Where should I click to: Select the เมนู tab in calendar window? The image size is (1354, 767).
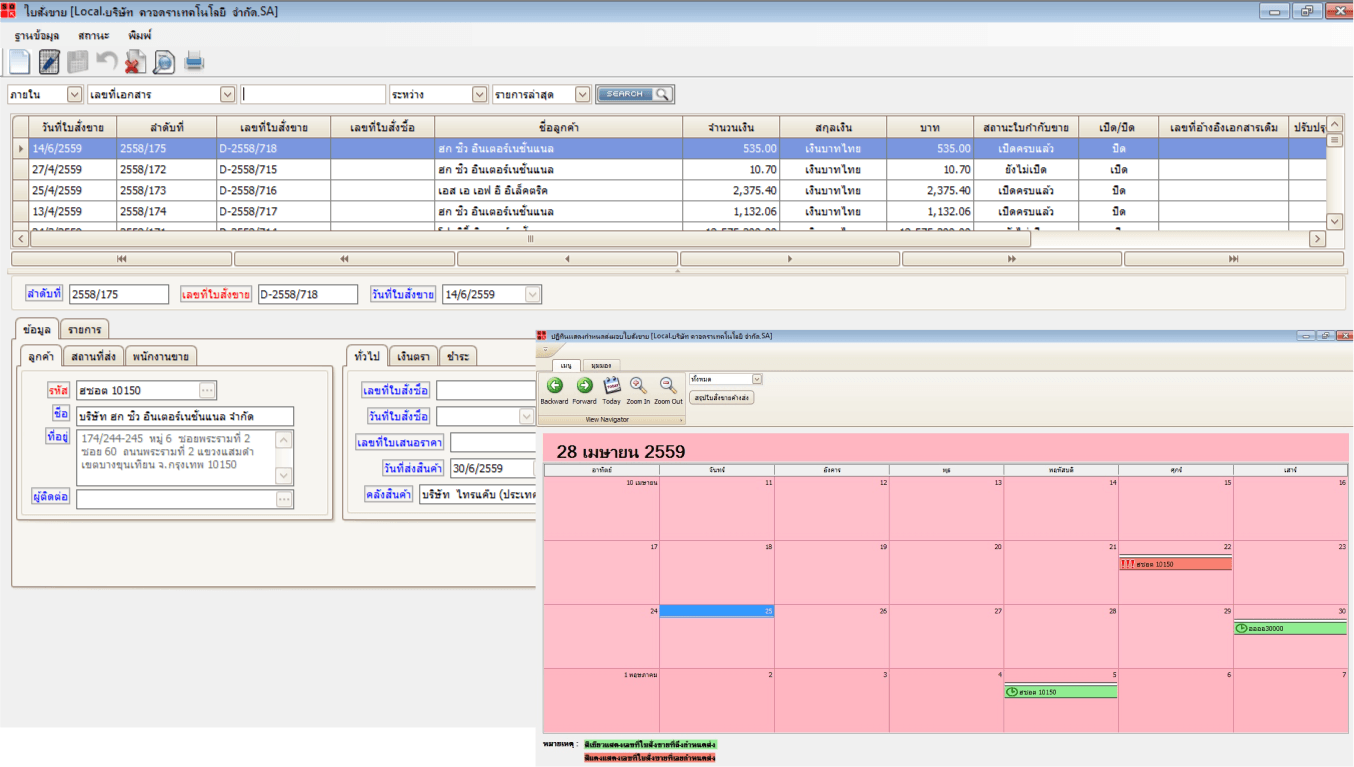[x=565, y=366]
